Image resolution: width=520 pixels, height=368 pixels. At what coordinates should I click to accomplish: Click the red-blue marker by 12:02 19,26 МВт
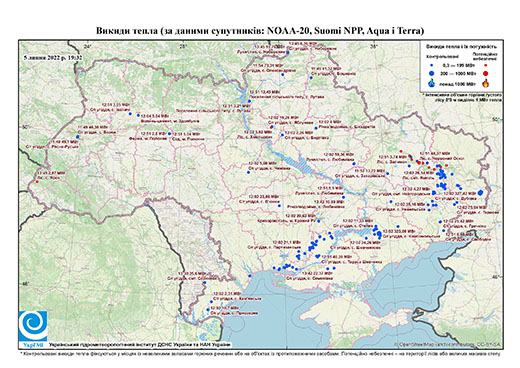pyautogui.click(x=272, y=127)
